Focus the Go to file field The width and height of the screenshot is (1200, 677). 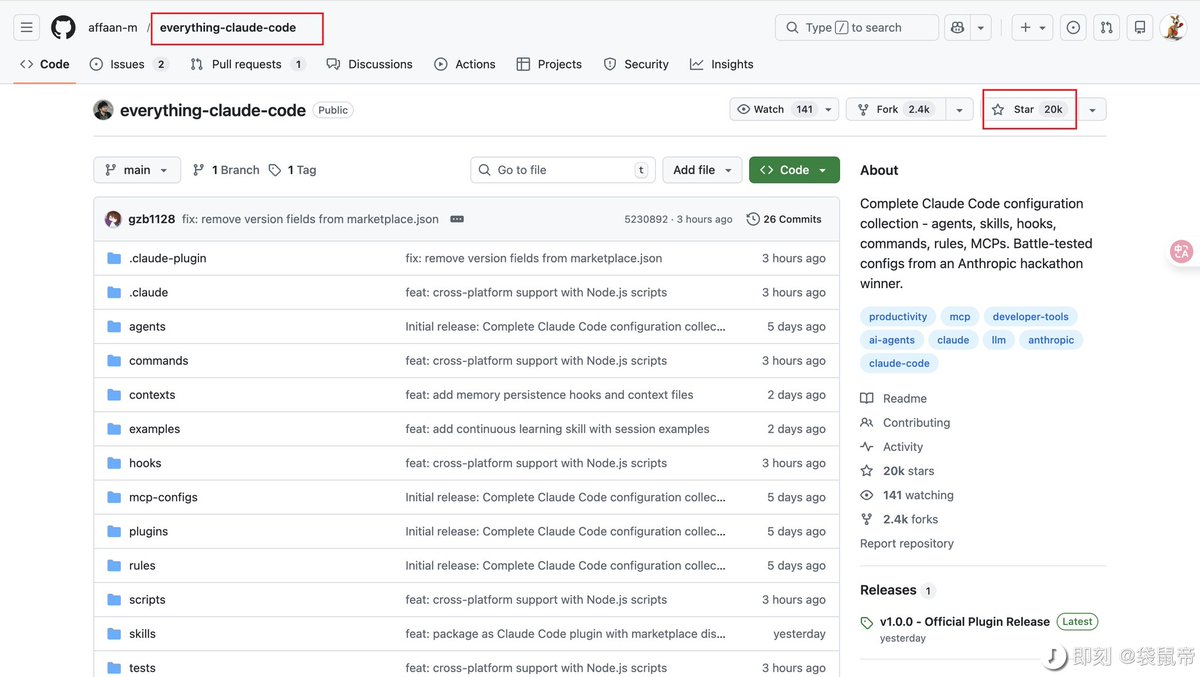click(x=563, y=170)
